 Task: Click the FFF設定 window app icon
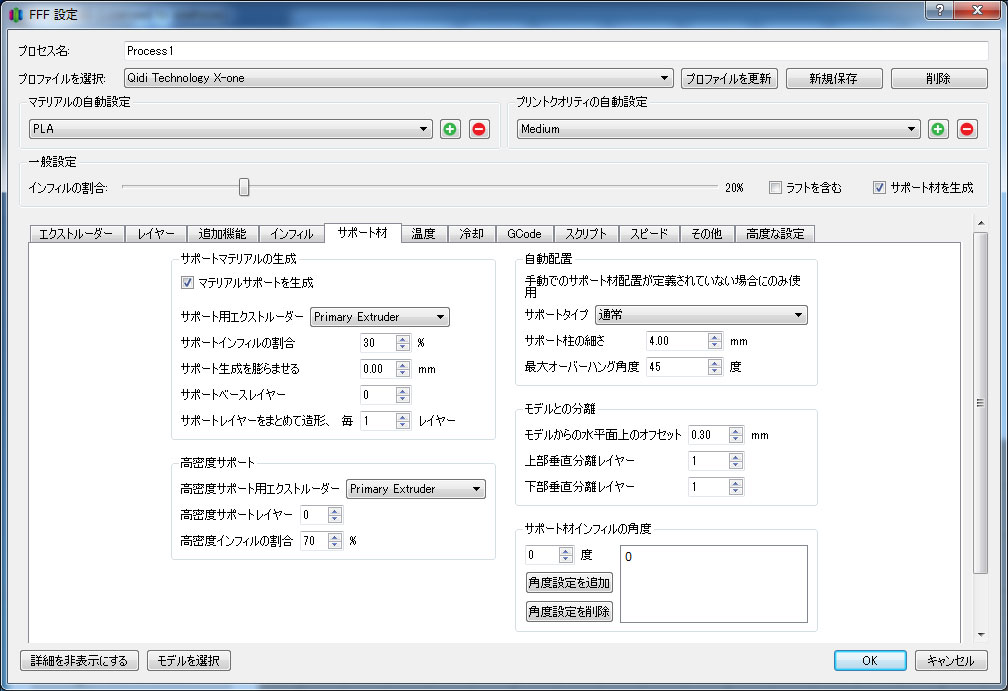(x=13, y=15)
